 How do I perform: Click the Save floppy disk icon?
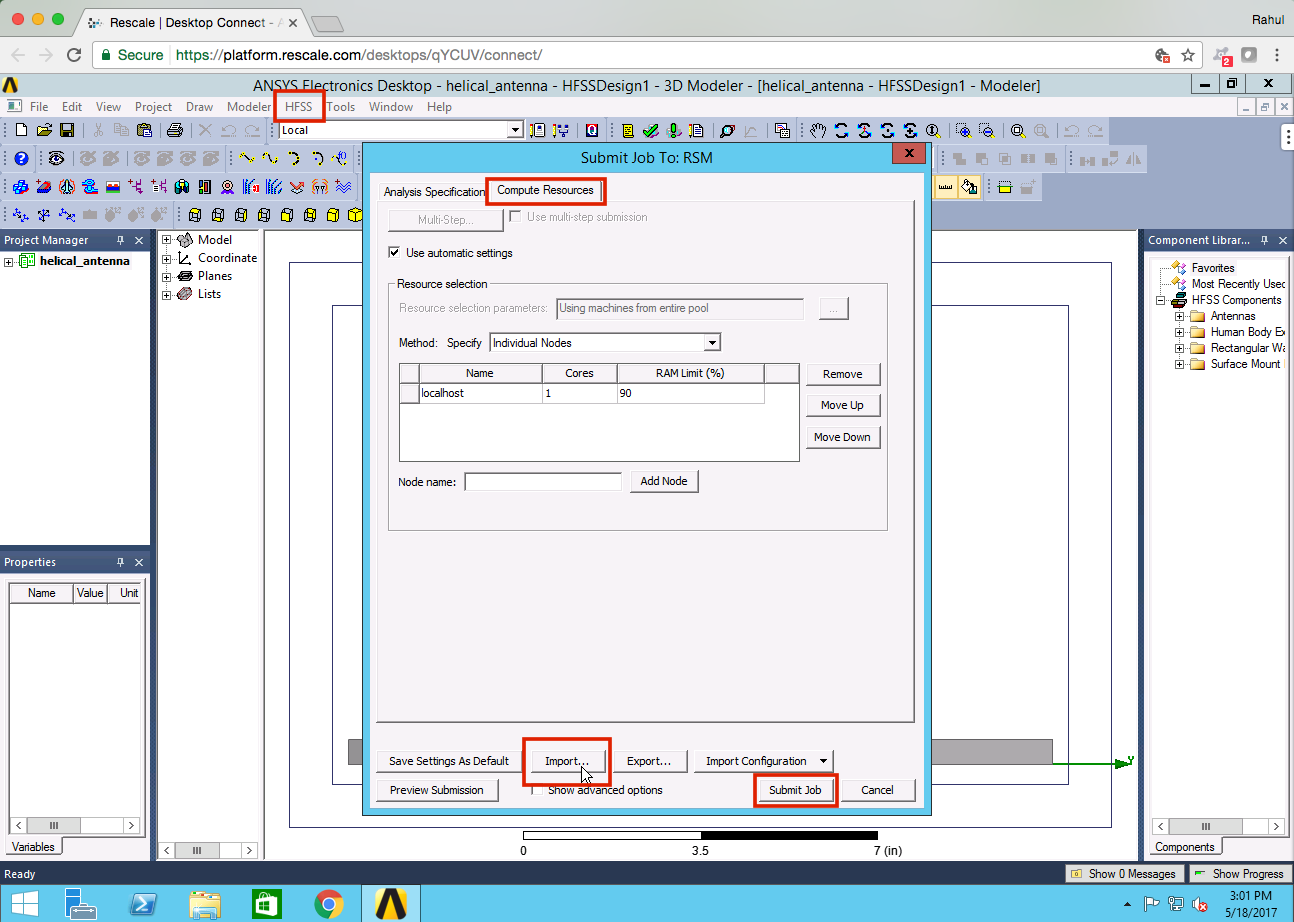point(67,130)
